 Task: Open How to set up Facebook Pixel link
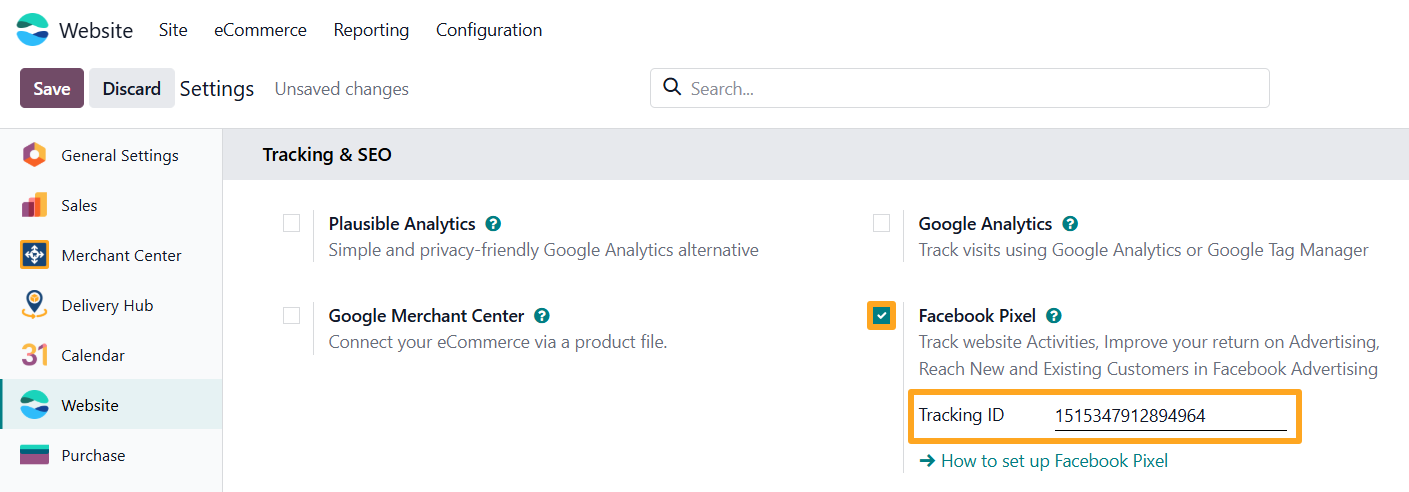1043,461
